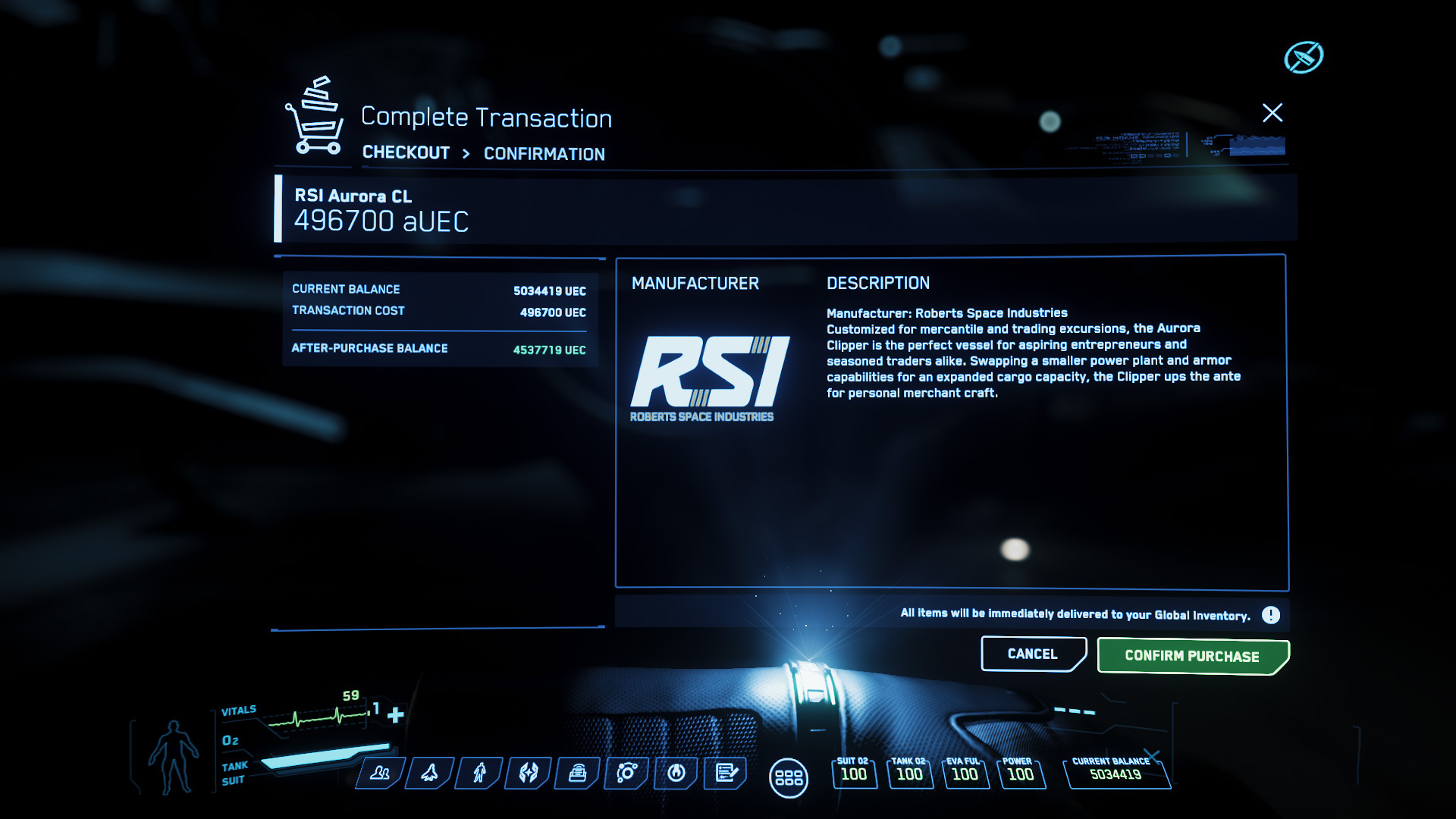Image resolution: width=1456 pixels, height=819 pixels.
Task: Click the character movement/mobility icon
Action: [x=478, y=770]
